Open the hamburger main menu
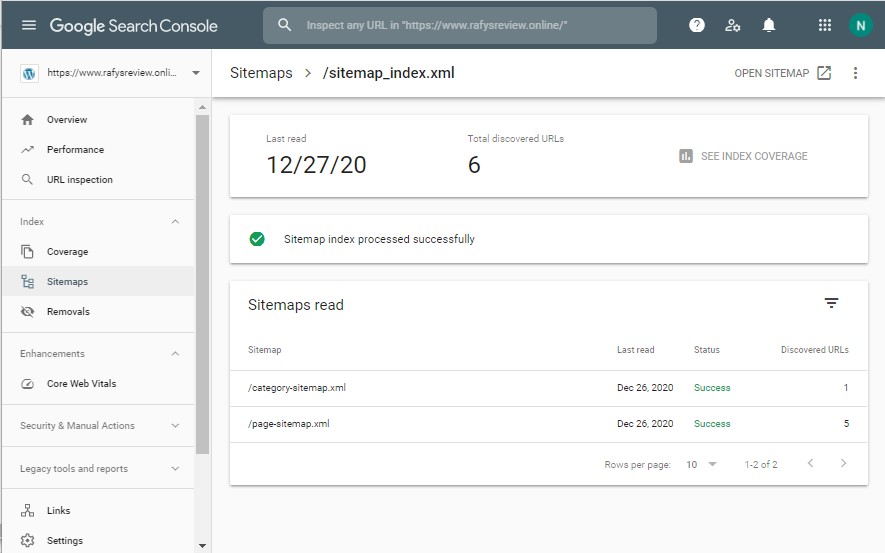885x553 pixels. (x=28, y=25)
